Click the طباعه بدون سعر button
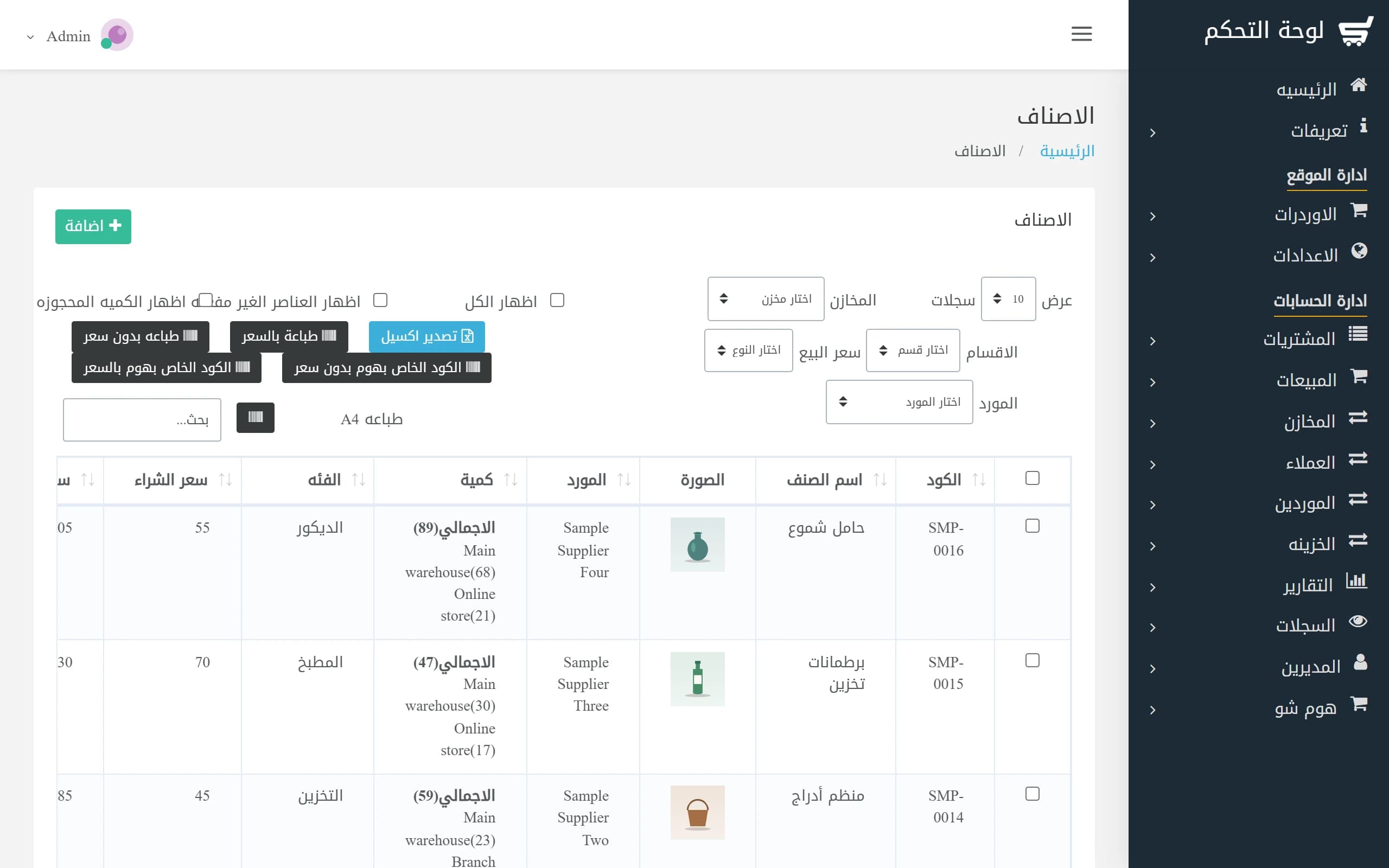Image resolution: width=1389 pixels, height=868 pixels. [x=140, y=336]
